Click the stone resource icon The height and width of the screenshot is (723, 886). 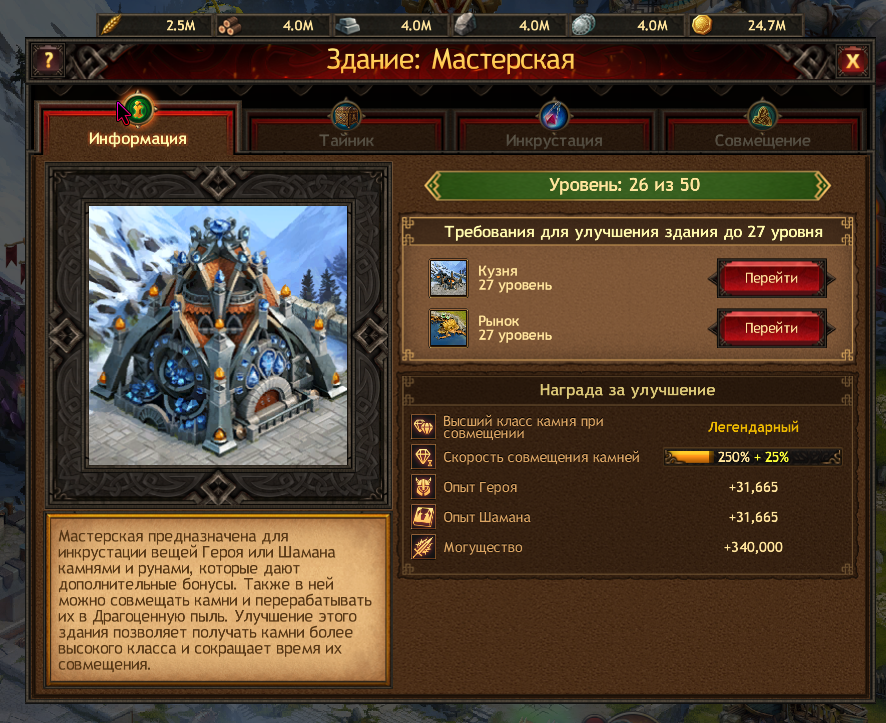pos(466,25)
